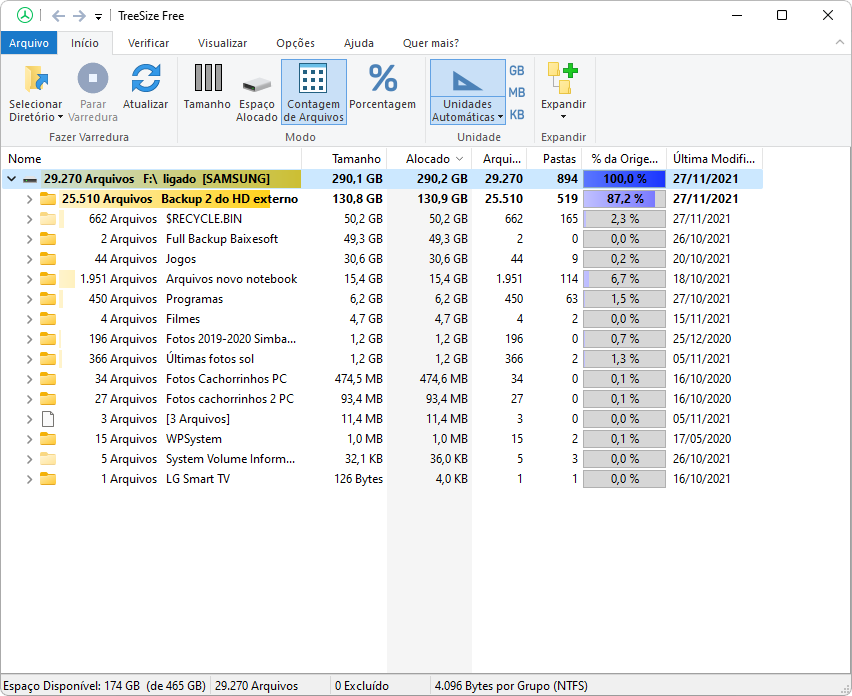Click the 100,0 % bar of root
The image size is (852, 696).
point(624,179)
